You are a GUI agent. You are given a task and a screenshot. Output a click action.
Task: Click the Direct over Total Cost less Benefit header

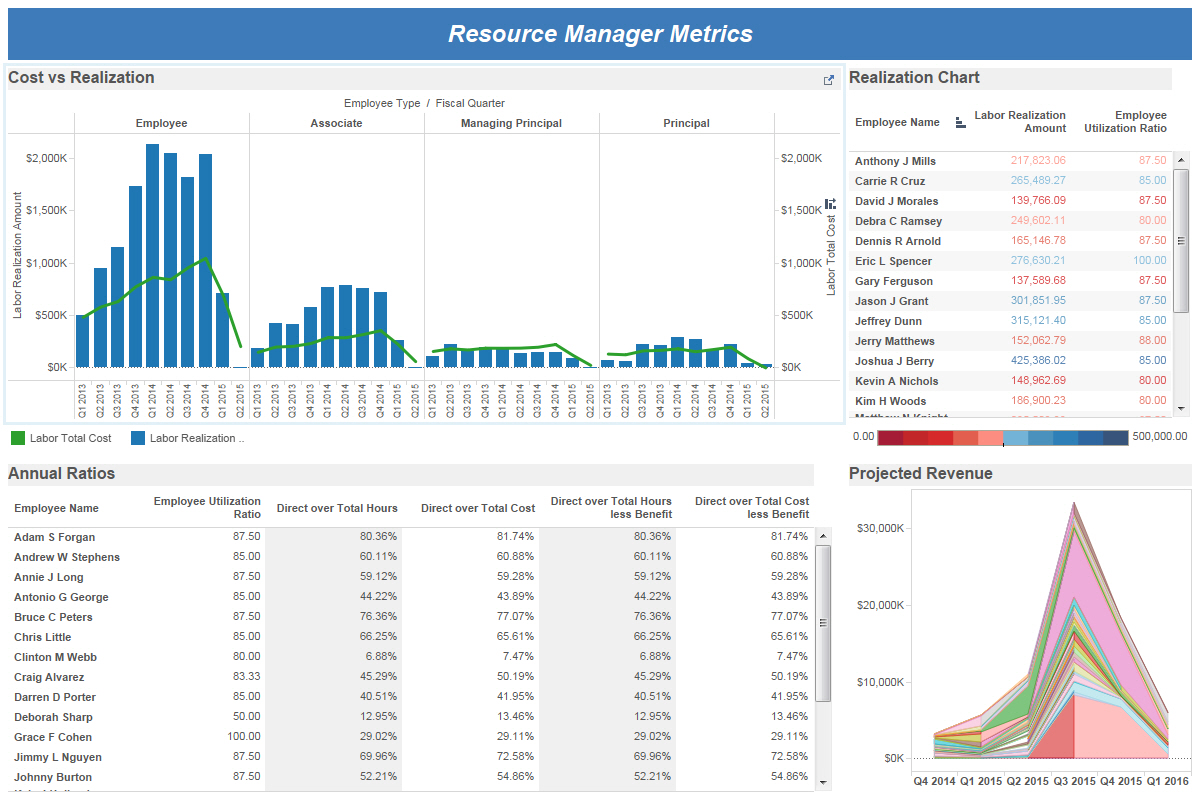(752, 508)
